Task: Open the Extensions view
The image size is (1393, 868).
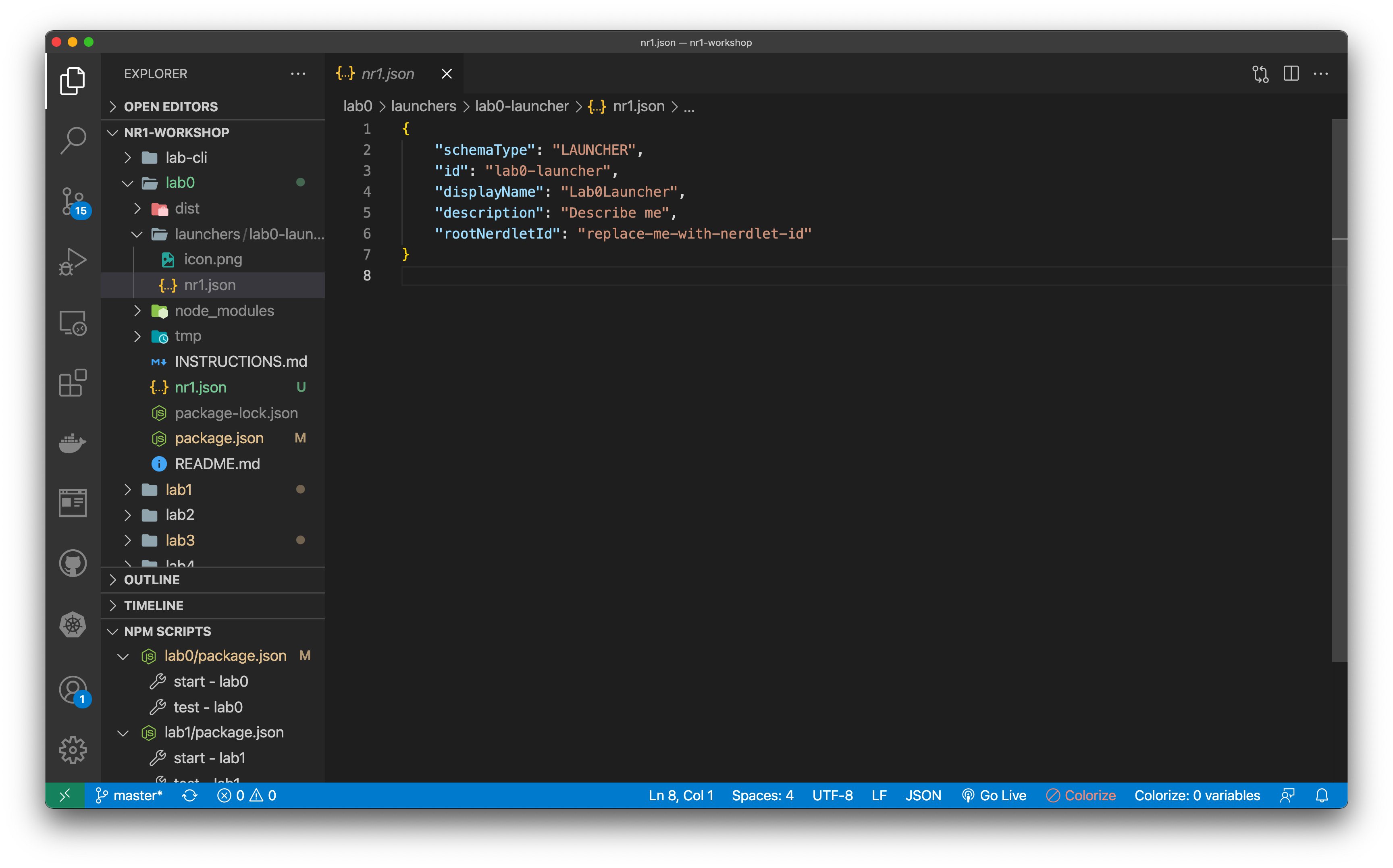Action: coord(73,383)
